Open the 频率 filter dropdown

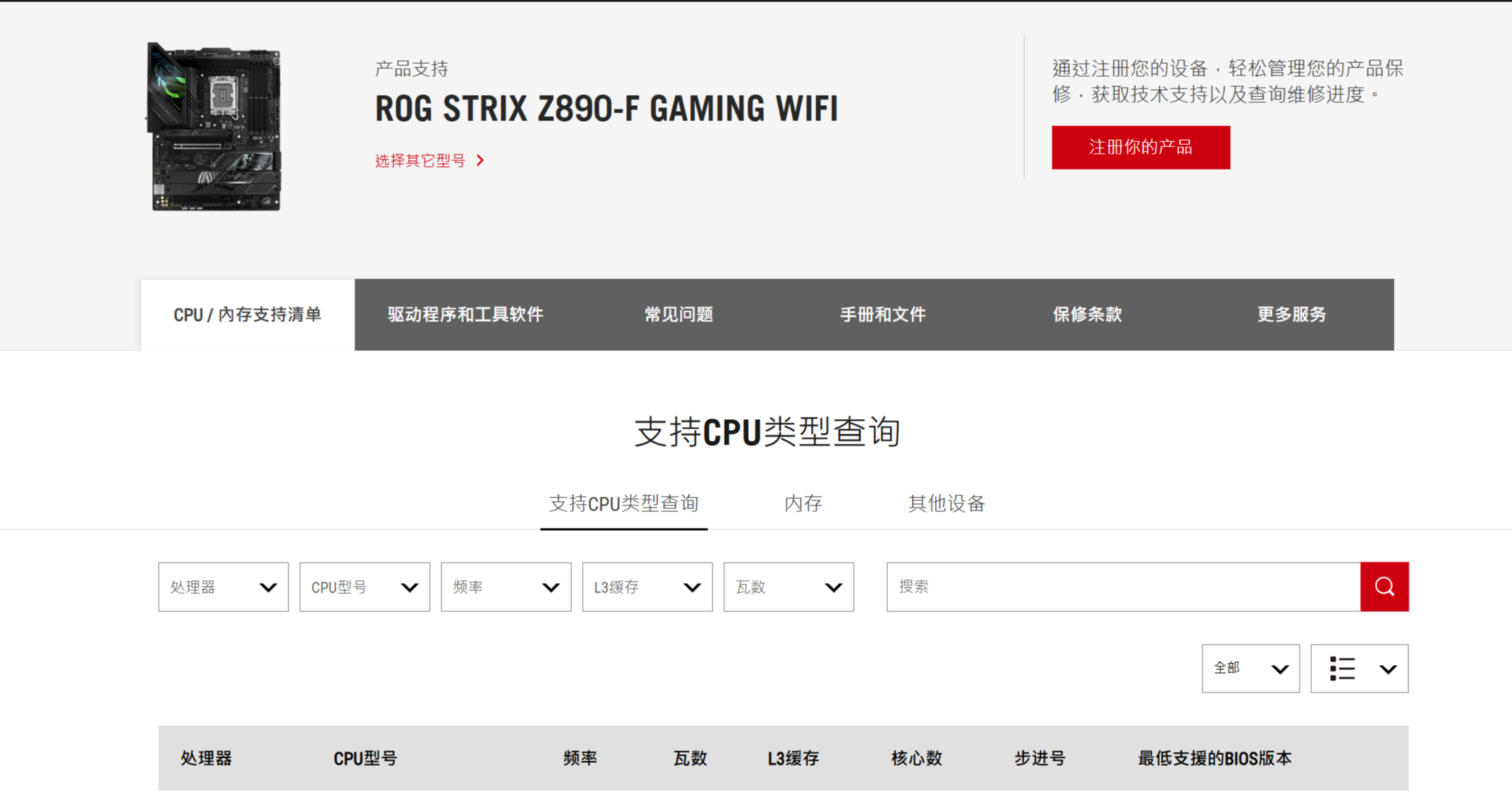click(506, 587)
